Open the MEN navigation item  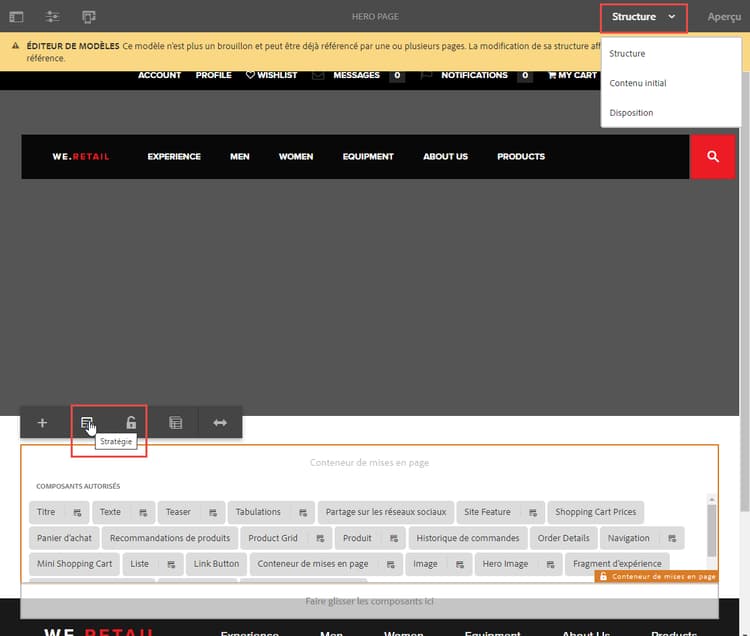(x=240, y=157)
